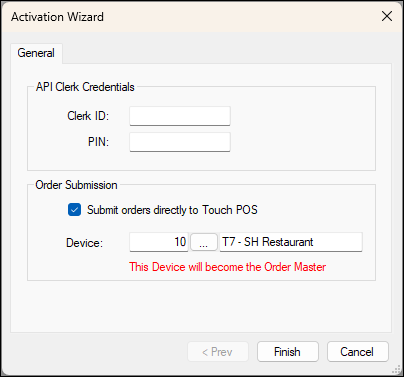The width and height of the screenshot is (404, 377).
Task: Switch to the General tab
Action: point(36,53)
